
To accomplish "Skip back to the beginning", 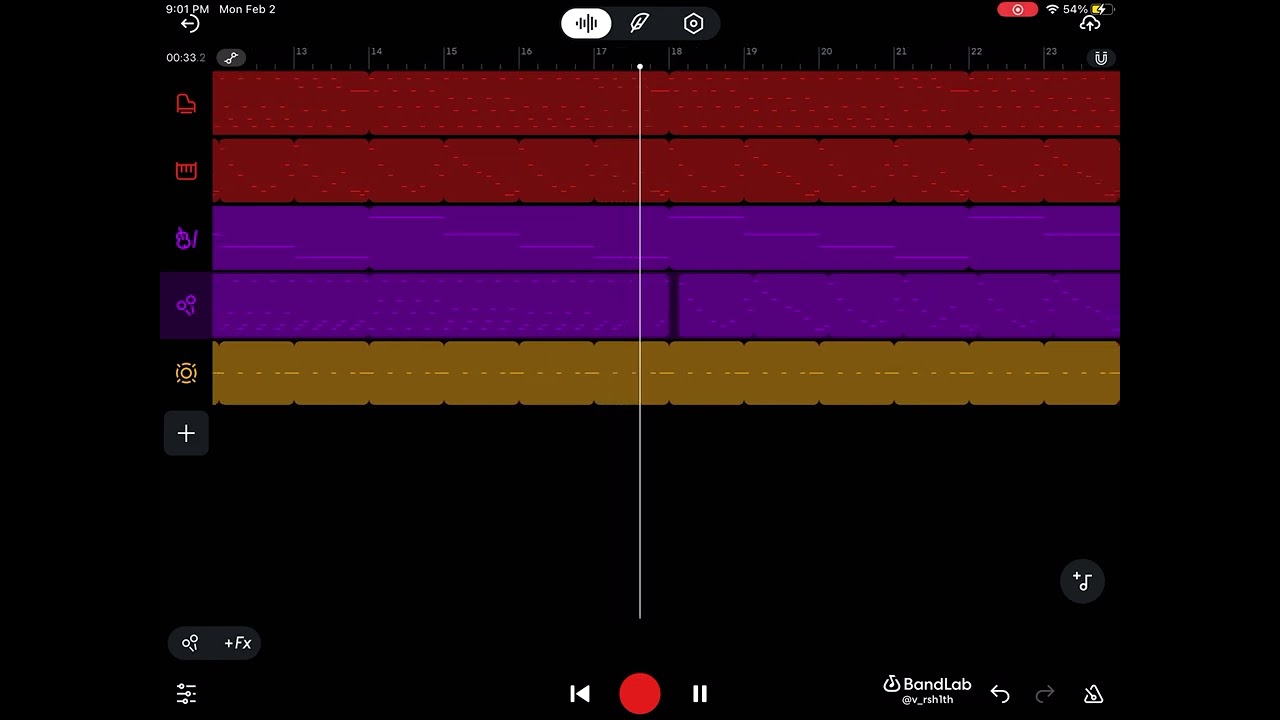I will [580, 693].
